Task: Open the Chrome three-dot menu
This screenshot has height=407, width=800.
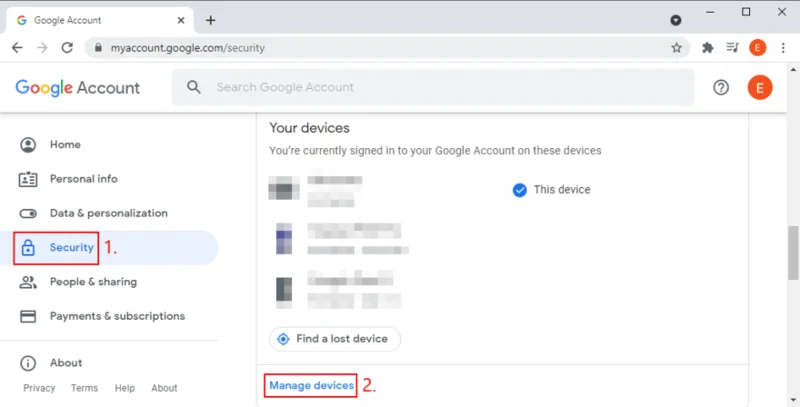Action: click(x=783, y=47)
